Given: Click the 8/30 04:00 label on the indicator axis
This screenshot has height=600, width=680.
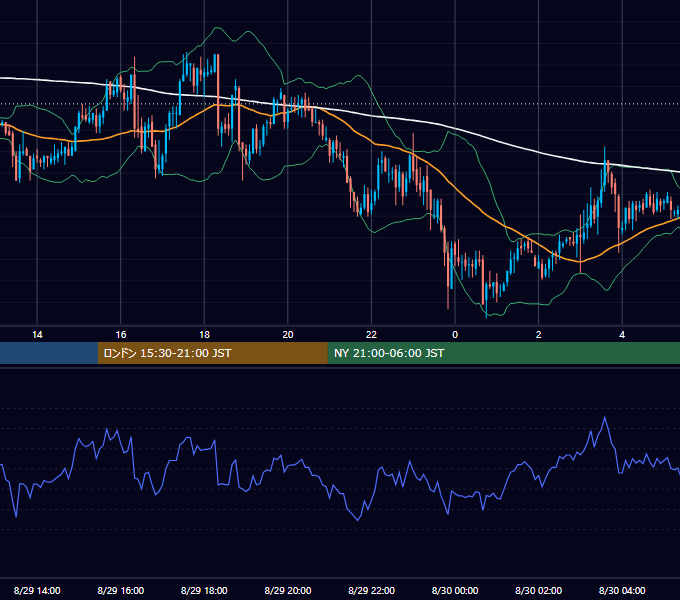Looking at the screenshot, I should coord(622,590).
